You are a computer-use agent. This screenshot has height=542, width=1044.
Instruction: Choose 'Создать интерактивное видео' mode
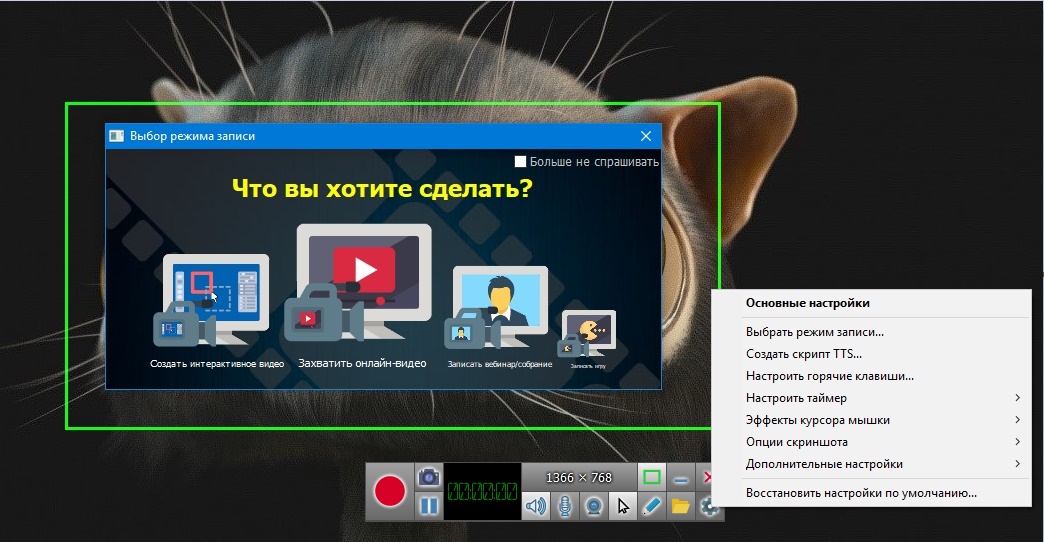216,312
